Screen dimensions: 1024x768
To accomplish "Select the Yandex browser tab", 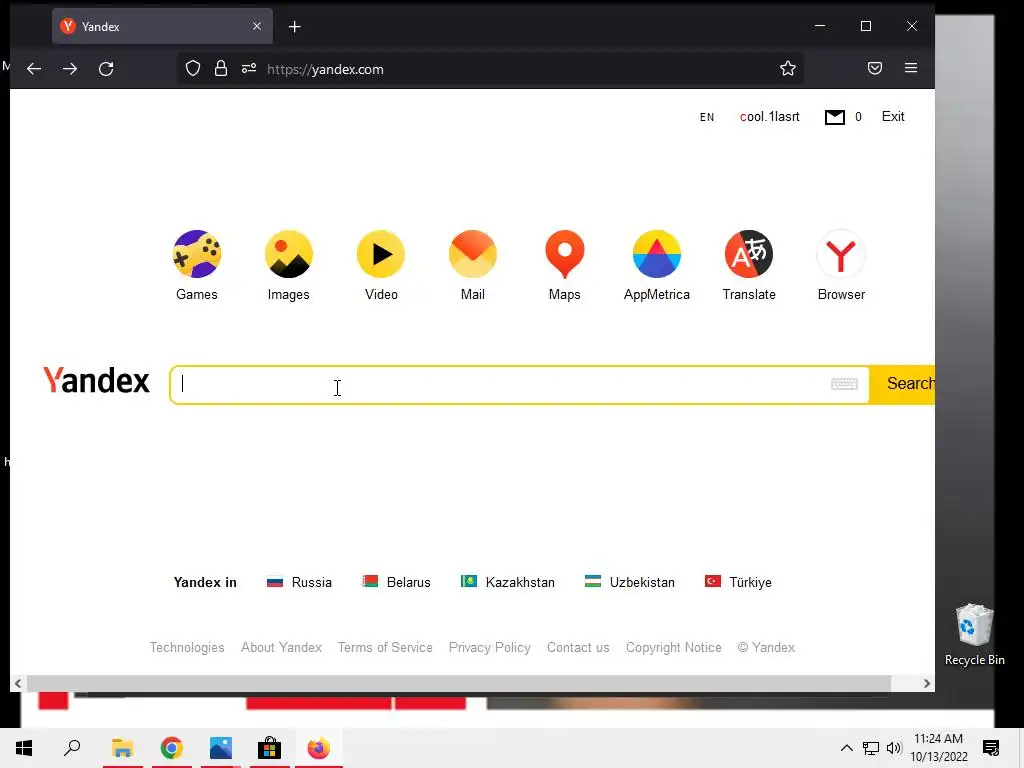I will (x=162, y=26).
